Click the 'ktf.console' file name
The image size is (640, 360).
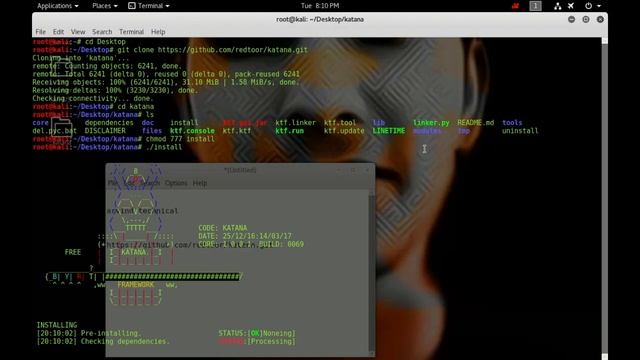click(x=192, y=131)
